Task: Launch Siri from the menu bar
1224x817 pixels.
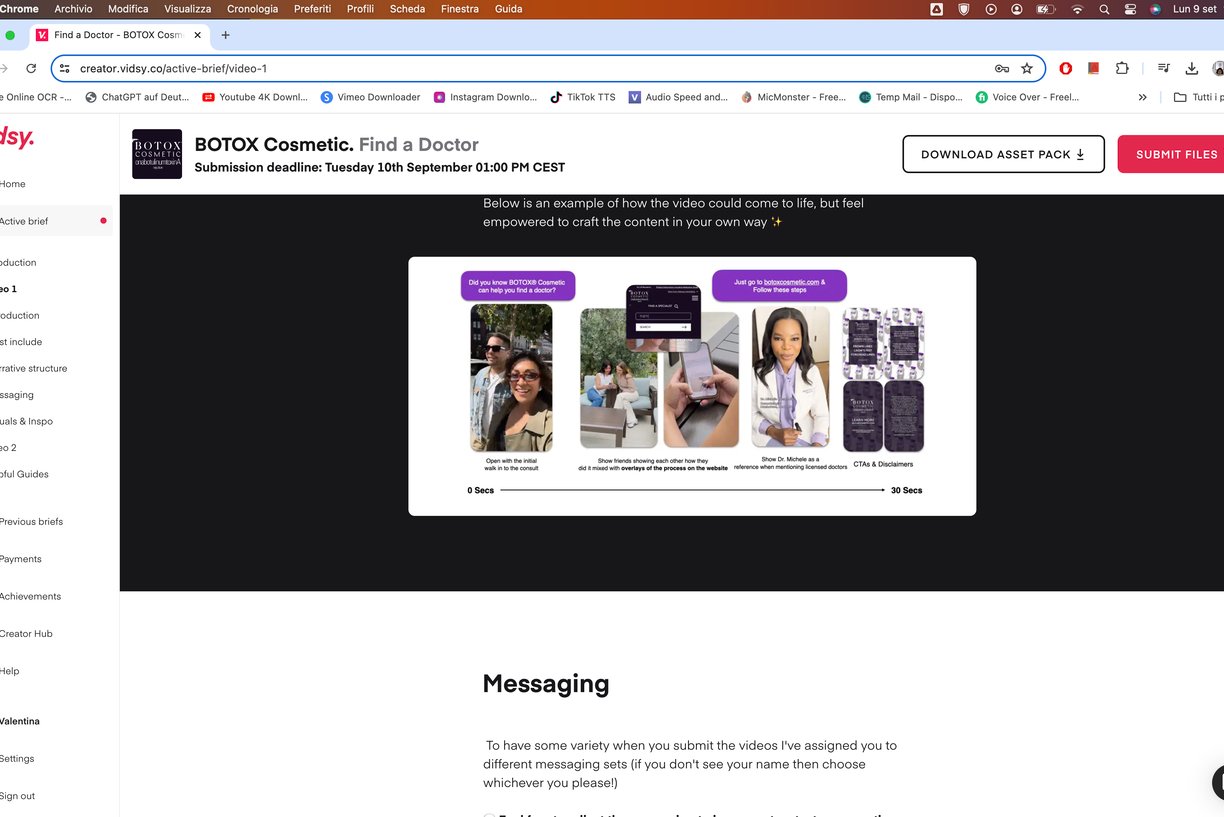Action: (x=1156, y=9)
